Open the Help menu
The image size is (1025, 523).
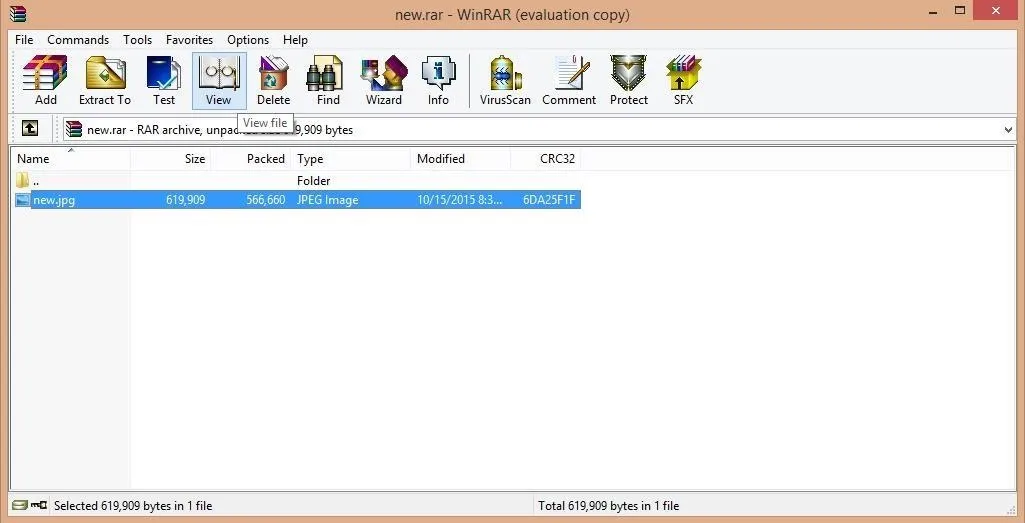pos(295,40)
